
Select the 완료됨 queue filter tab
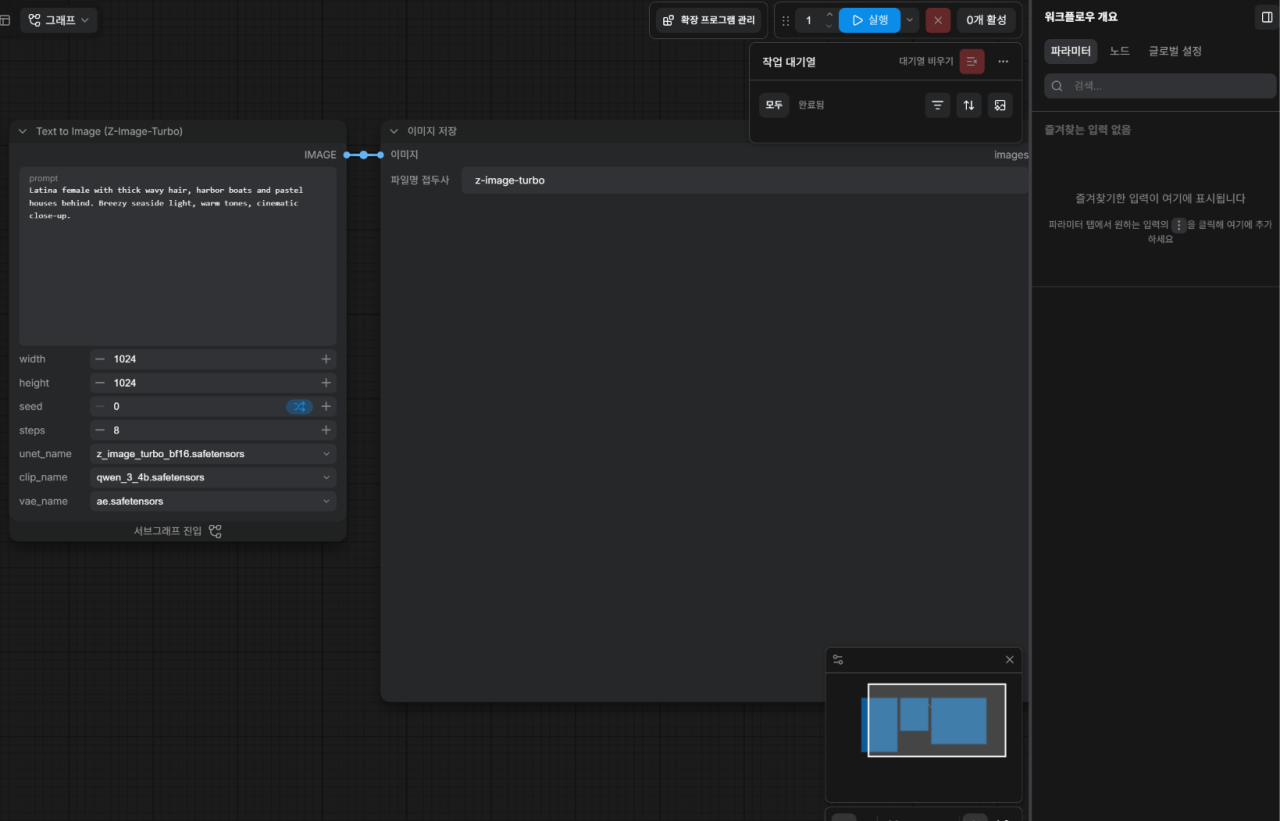[x=811, y=105]
